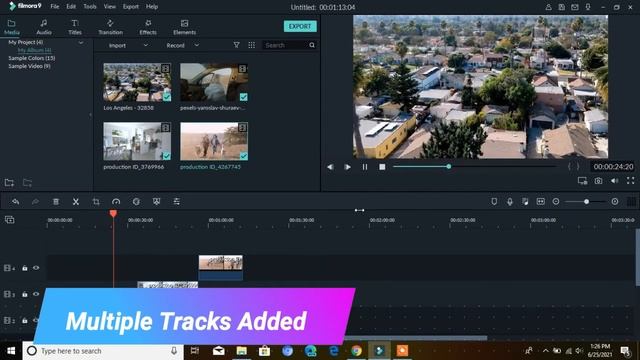Click the checkmark on Los Angeles clip thumbnail
The width and height of the screenshot is (640, 360).
[167, 97]
